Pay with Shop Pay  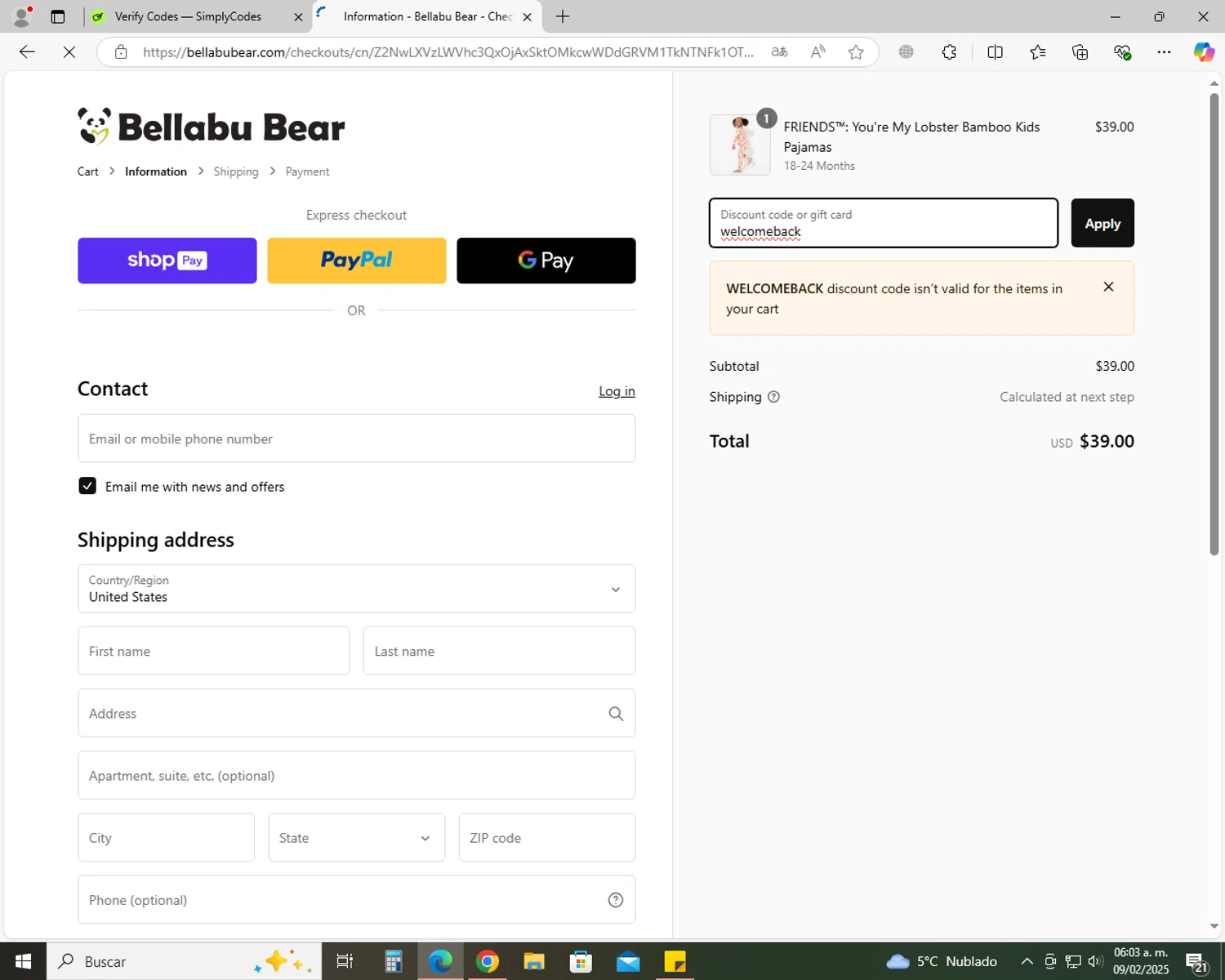pos(167,261)
